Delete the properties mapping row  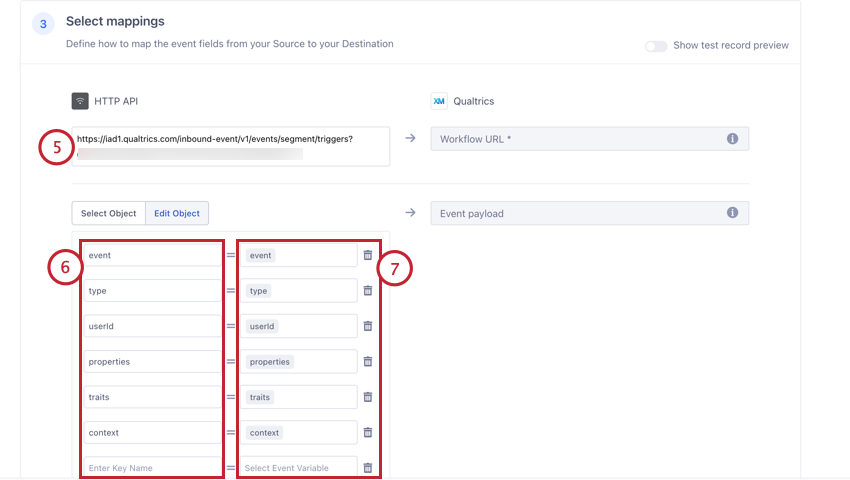368,362
